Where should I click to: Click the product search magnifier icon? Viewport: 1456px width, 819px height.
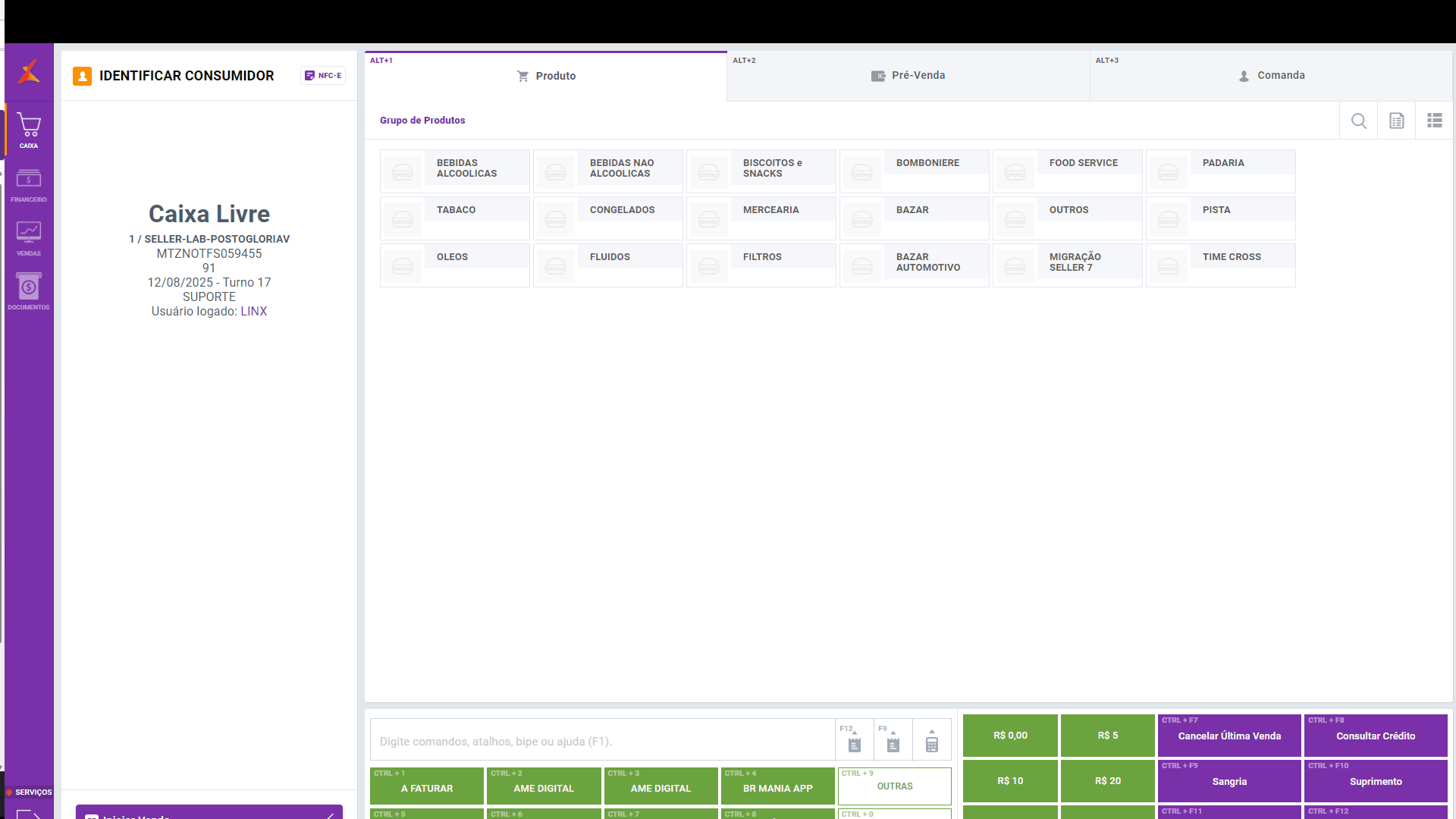[1358, 121]
